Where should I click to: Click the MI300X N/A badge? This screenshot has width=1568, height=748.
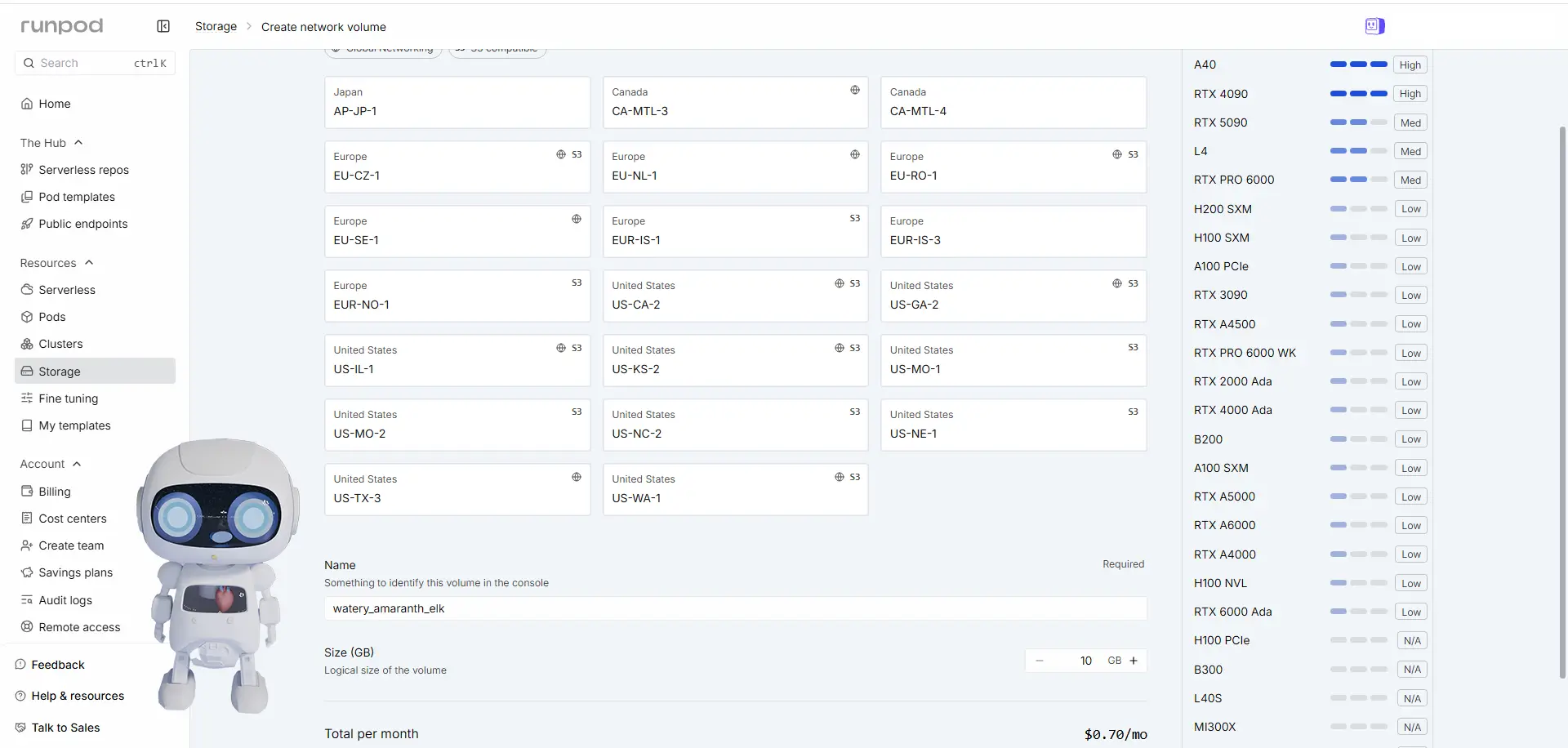tap(1412, 727)
